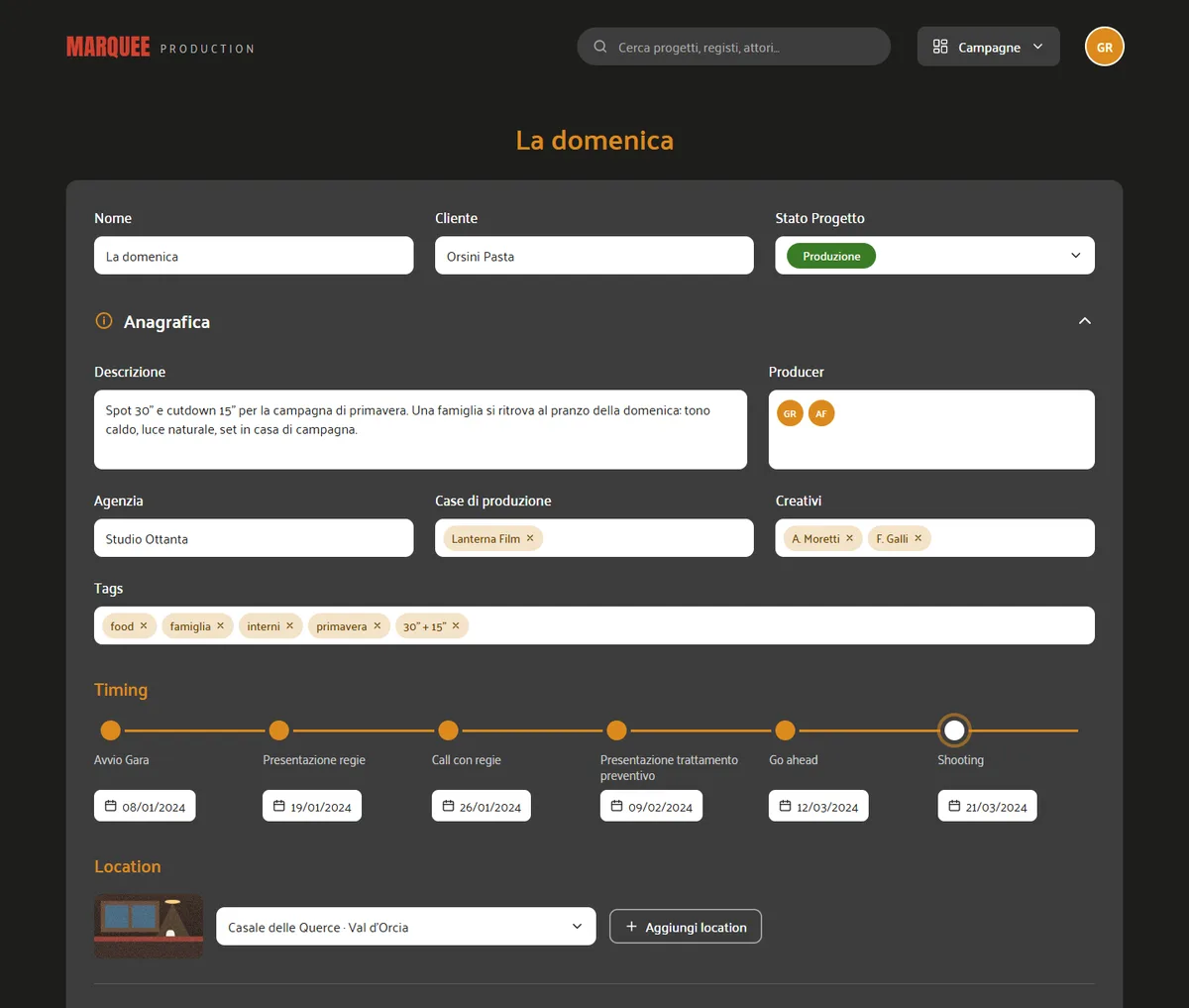Click the Produzione status badge

(x=831, y=256)
